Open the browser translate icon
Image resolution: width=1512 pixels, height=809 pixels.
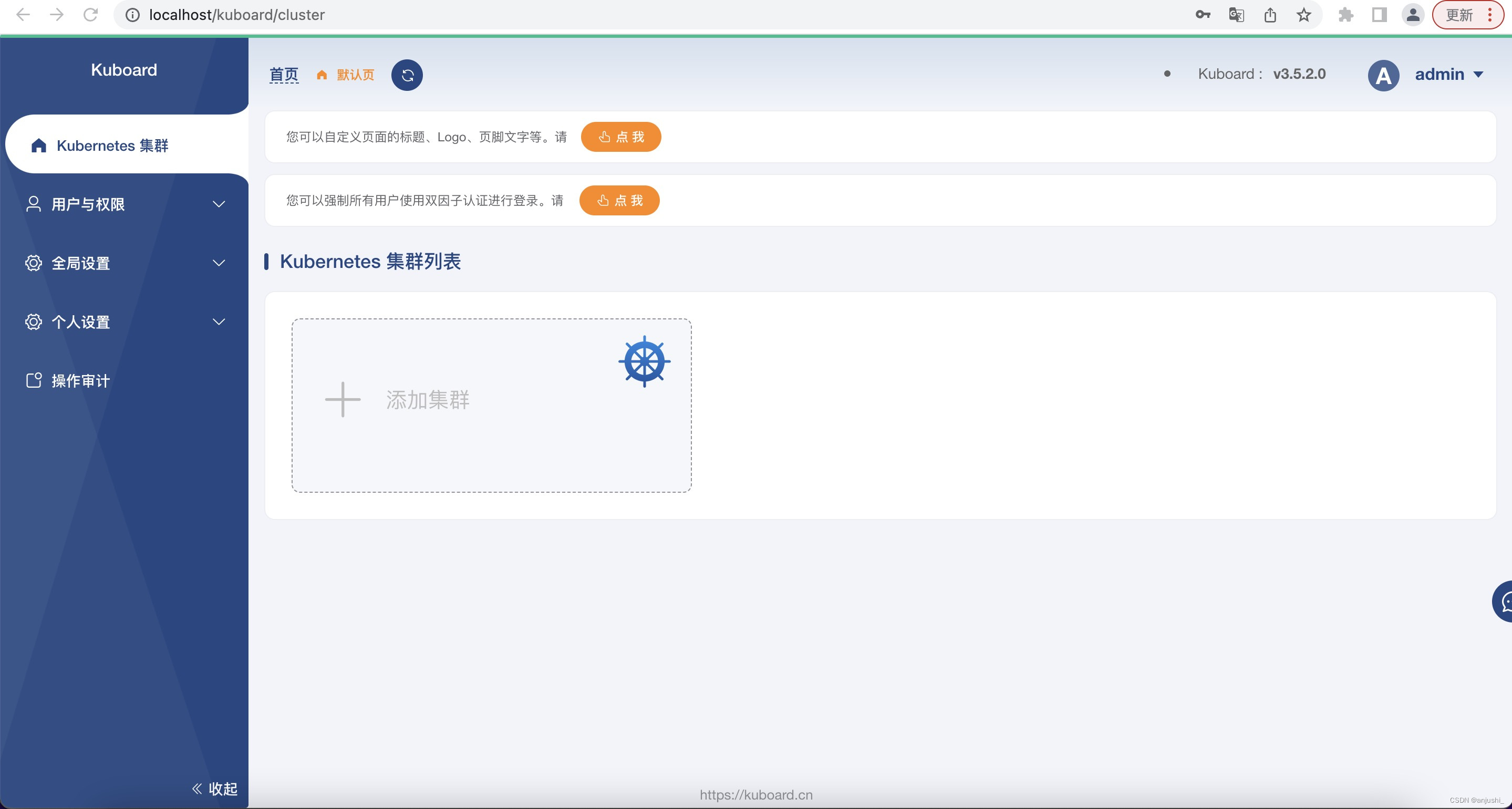pyautogui.click(x=1236, y=15)
